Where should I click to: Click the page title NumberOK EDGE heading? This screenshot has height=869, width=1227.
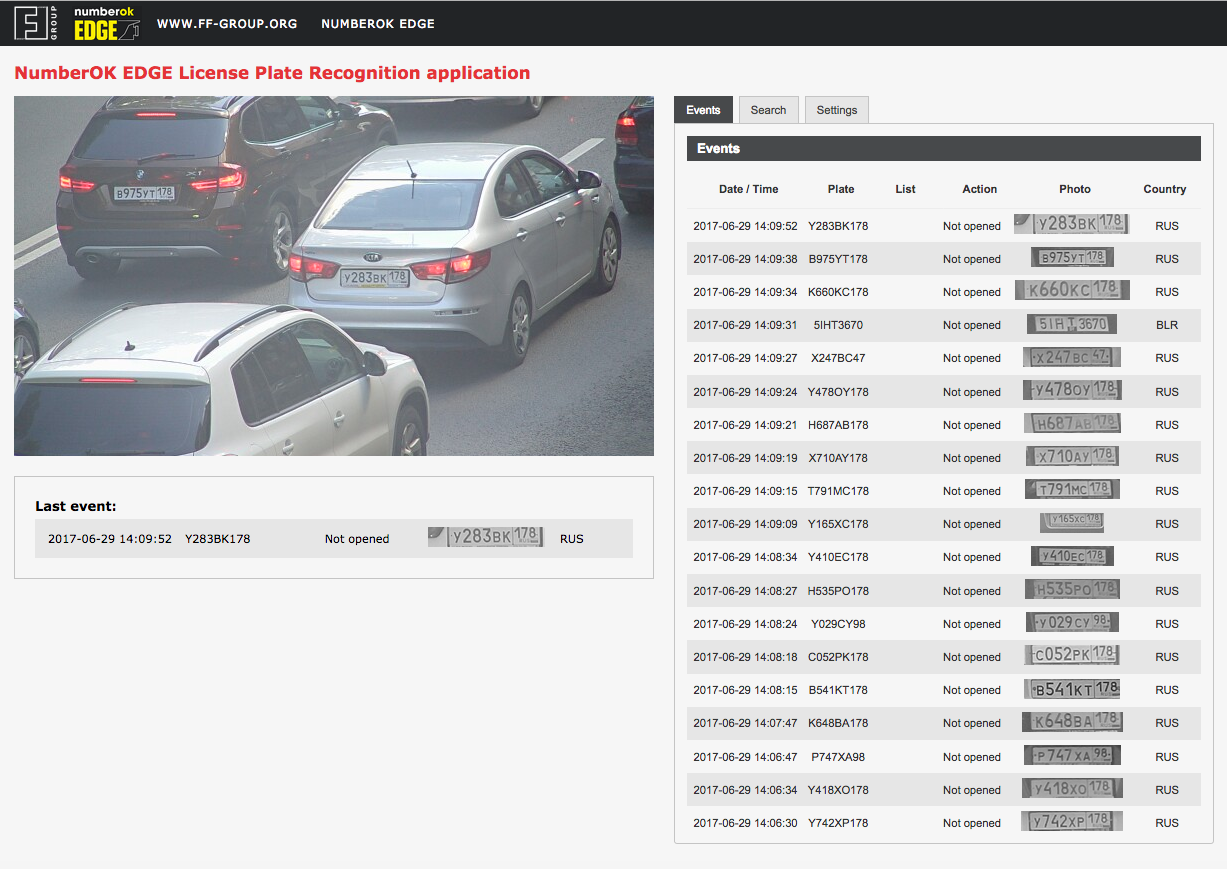pos(272,73)
